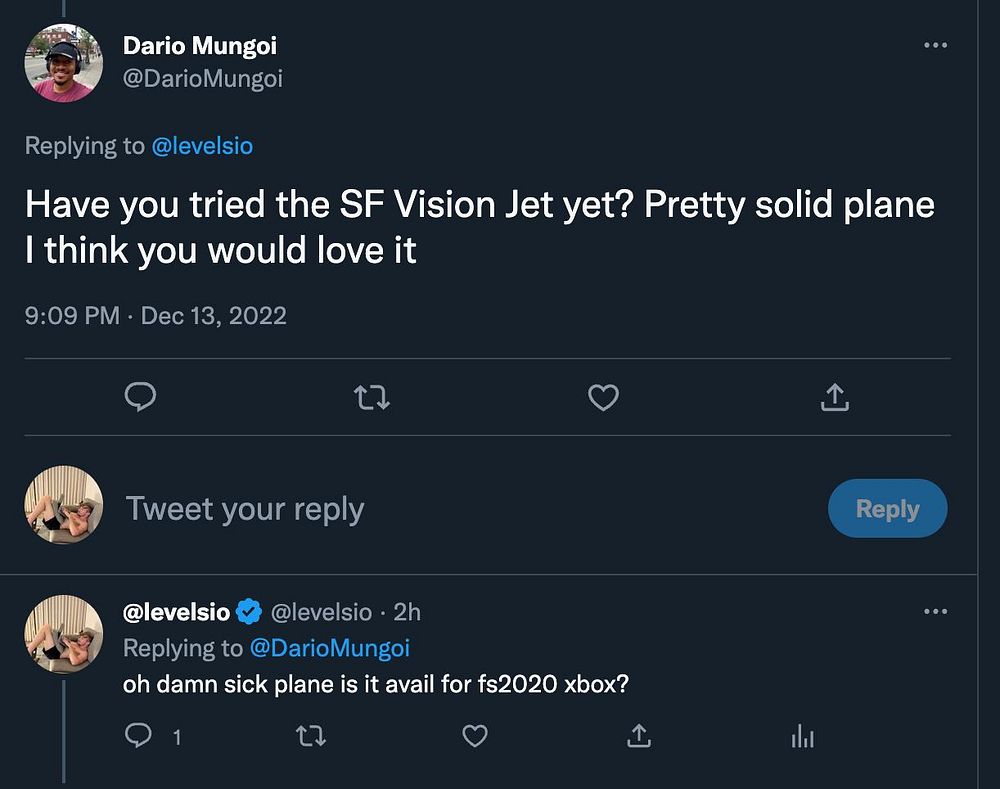Open more options for Dario's tweet
This screenshot has width=1000, height=789.
click(935, 46)
